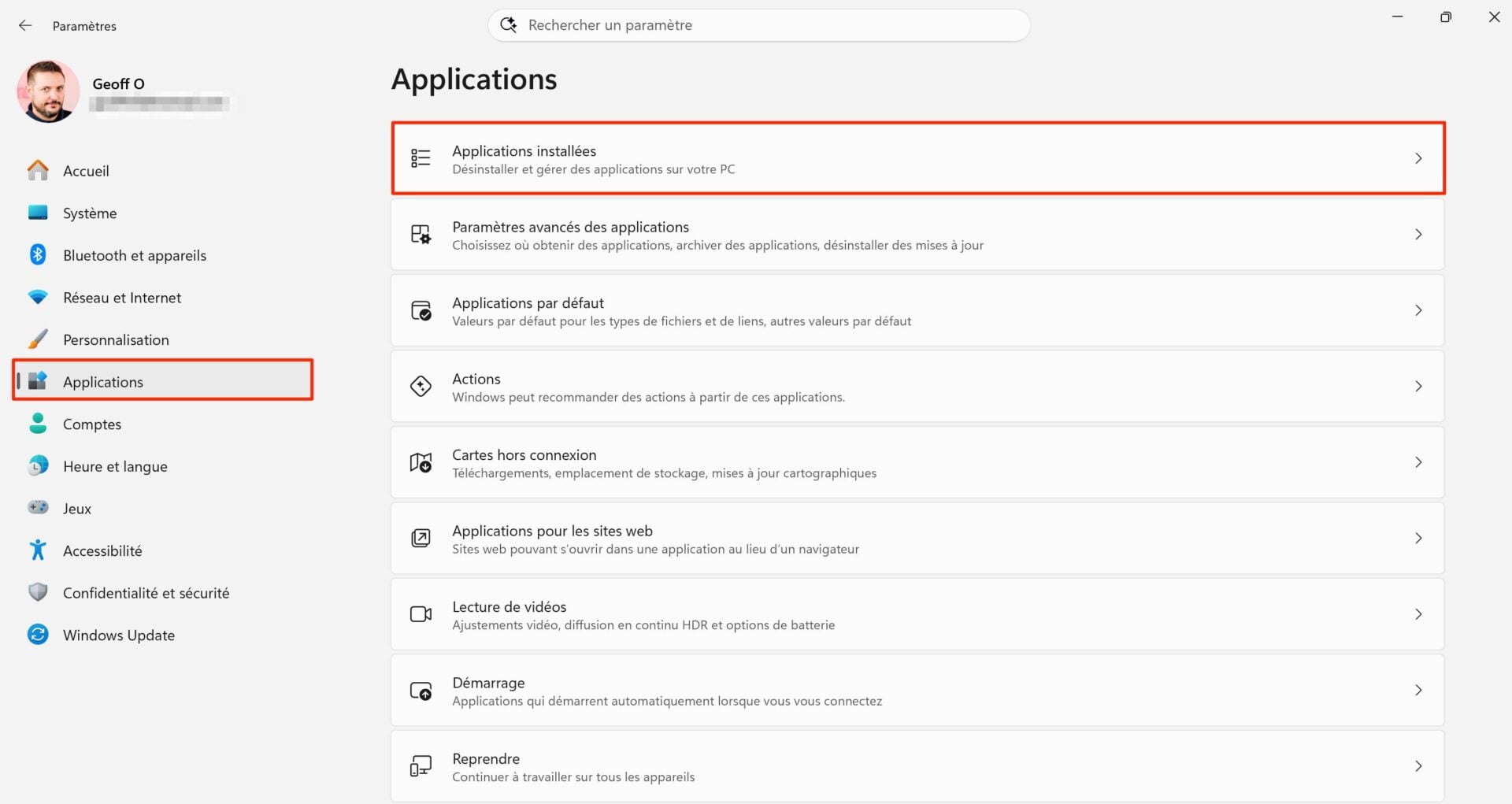Click the Réseau et Internet globe icon

click(38, 297)
